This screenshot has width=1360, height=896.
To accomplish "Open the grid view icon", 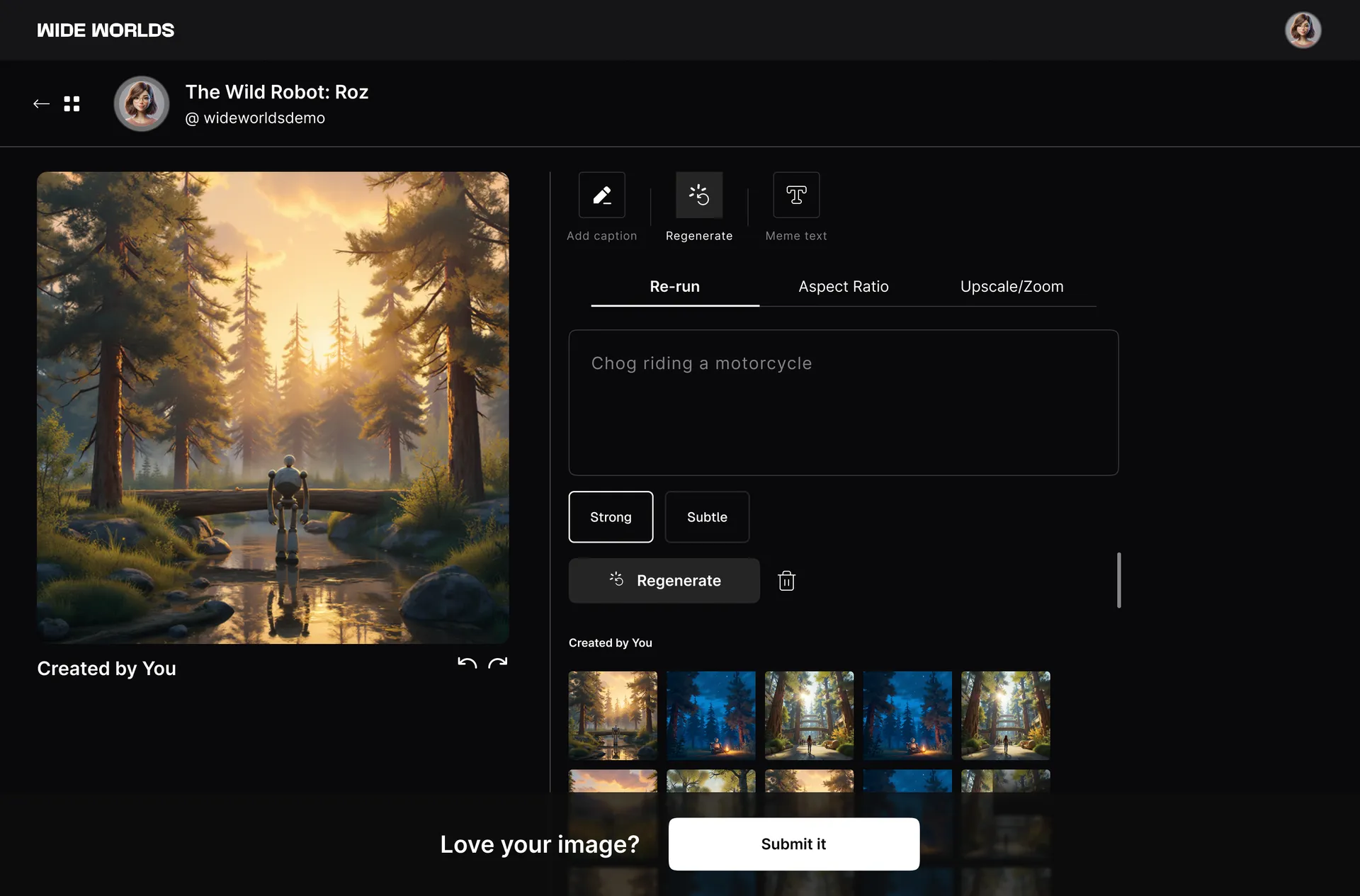I will coord(72,104).
